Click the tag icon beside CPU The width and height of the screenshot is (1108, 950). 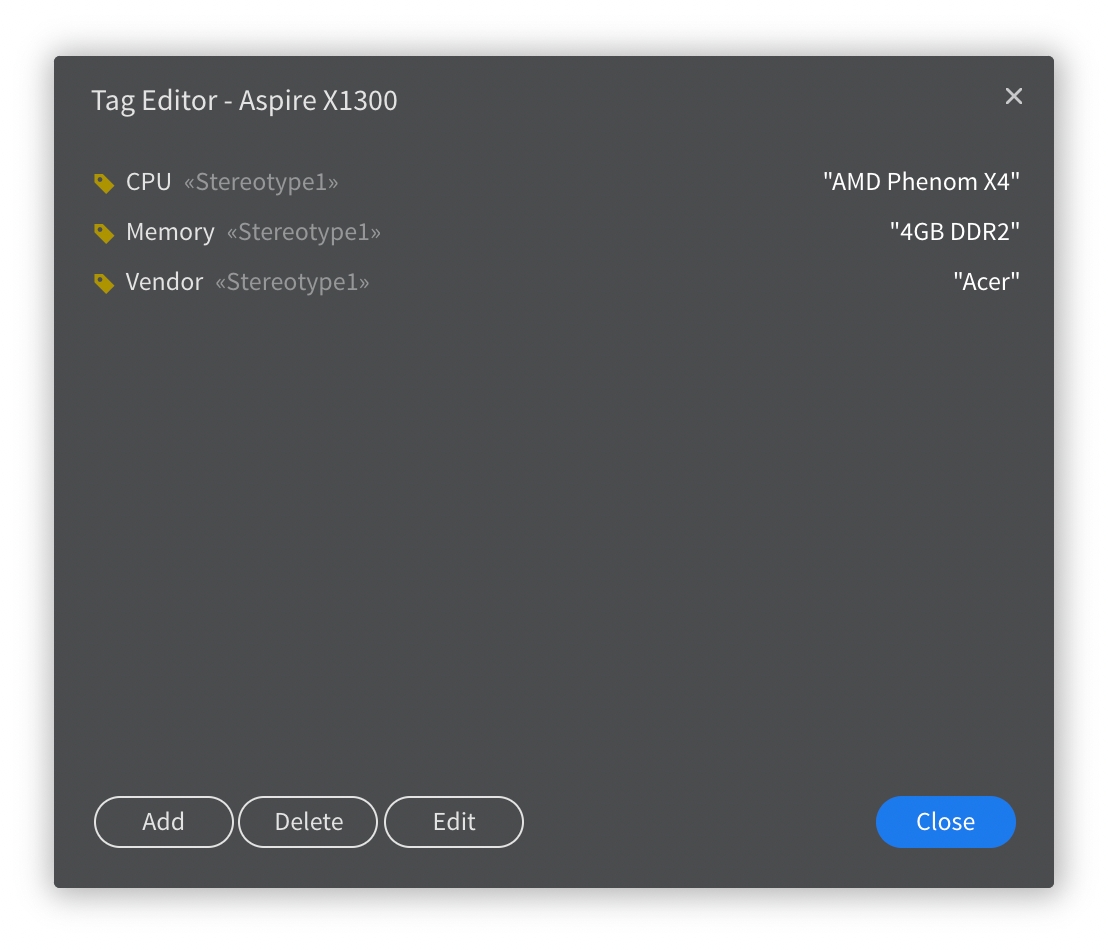coord(104,183)
